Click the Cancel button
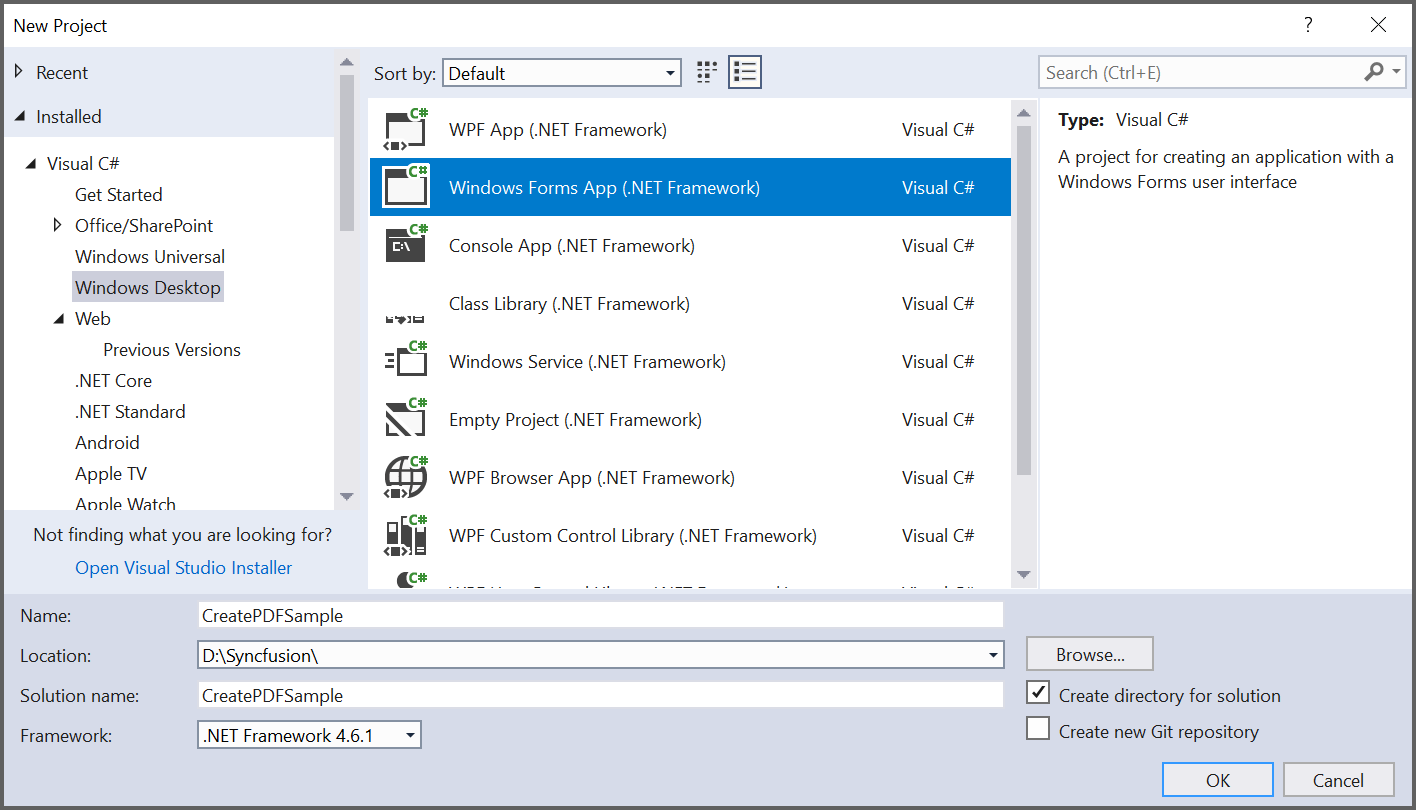Image resolution: width=1416 pixels, height=810 pixels. [1338, 780]
